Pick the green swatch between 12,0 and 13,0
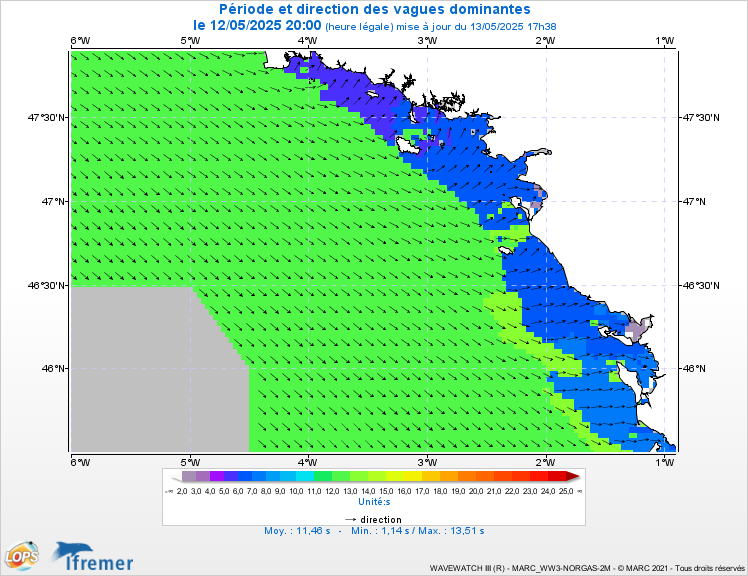 point(341,476)
